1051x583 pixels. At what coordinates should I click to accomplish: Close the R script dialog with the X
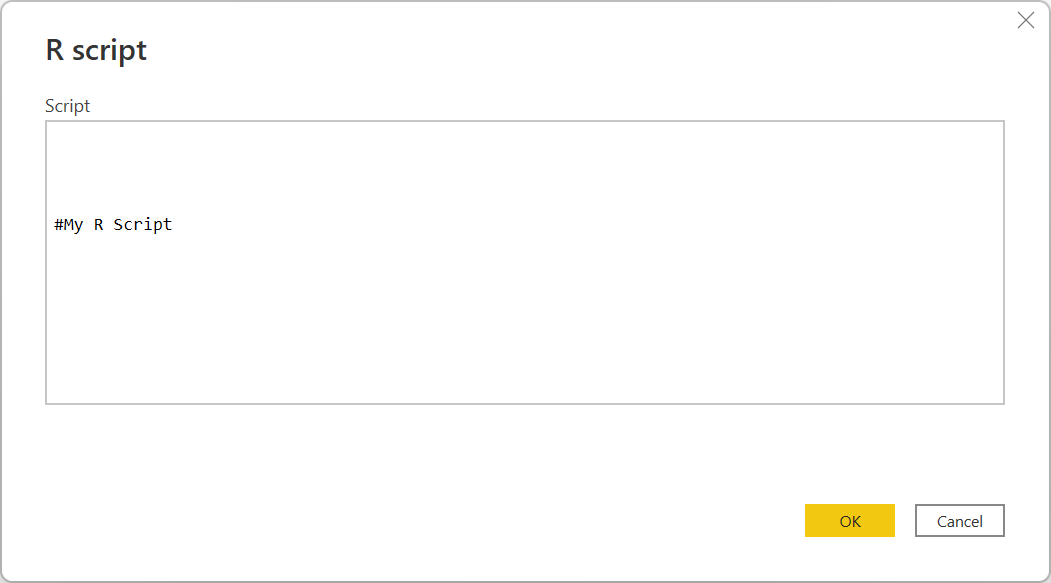coord(1026,20)
